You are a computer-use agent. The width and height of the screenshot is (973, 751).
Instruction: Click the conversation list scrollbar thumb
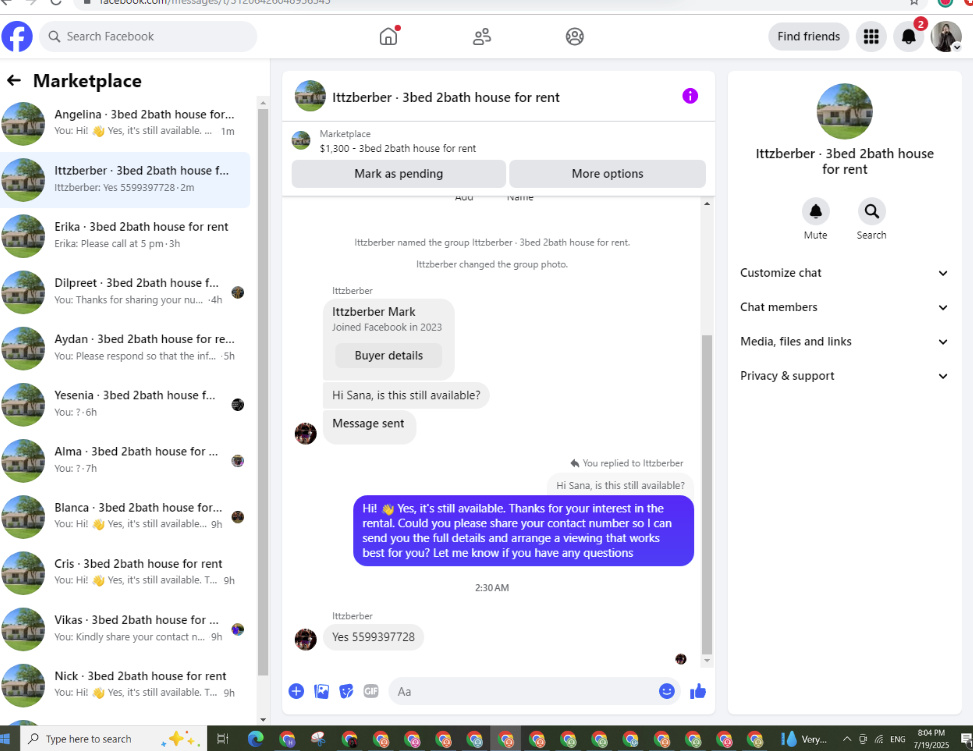(x=262, y=392)
